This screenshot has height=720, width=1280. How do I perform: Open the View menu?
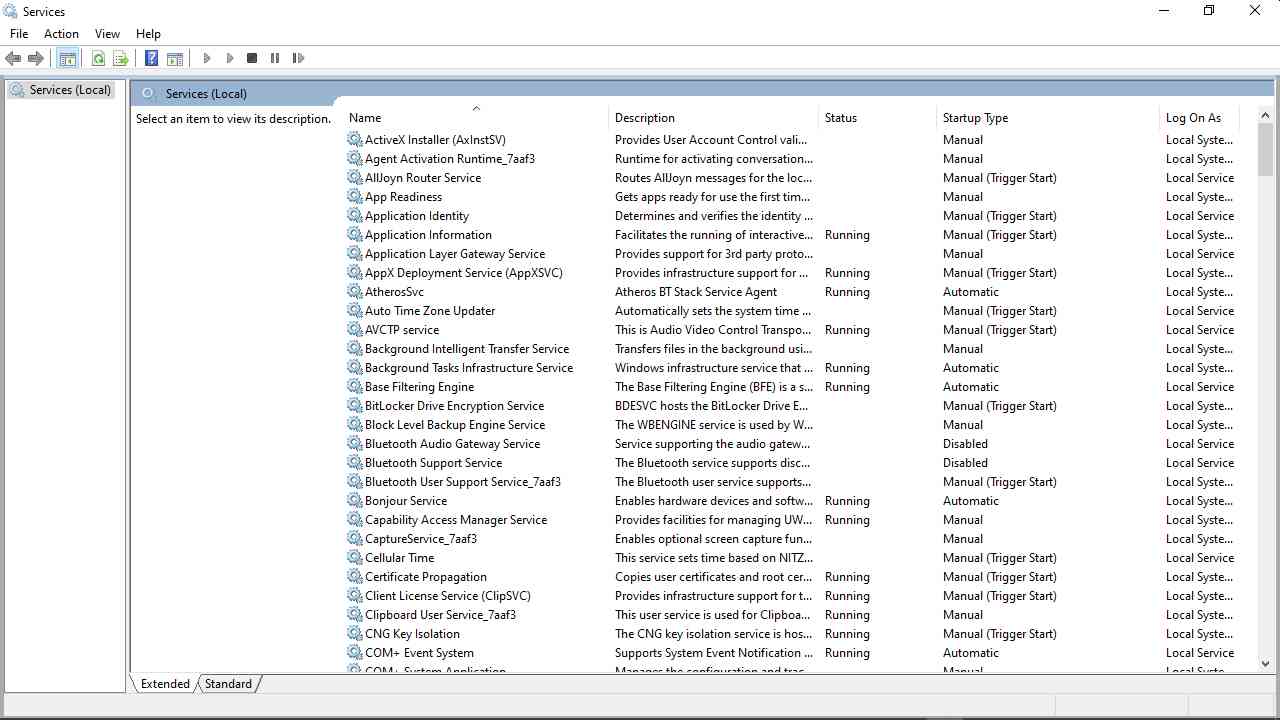pyautogui.click(x=107, y=34)
